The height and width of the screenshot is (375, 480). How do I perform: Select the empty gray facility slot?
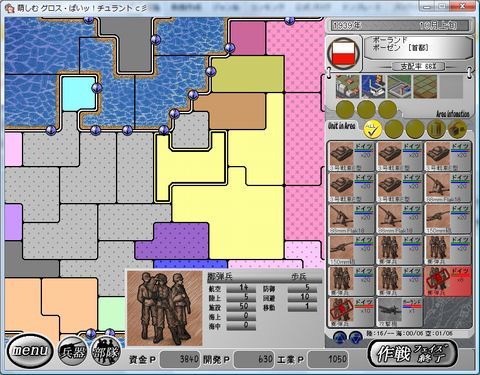pos(451,87)
